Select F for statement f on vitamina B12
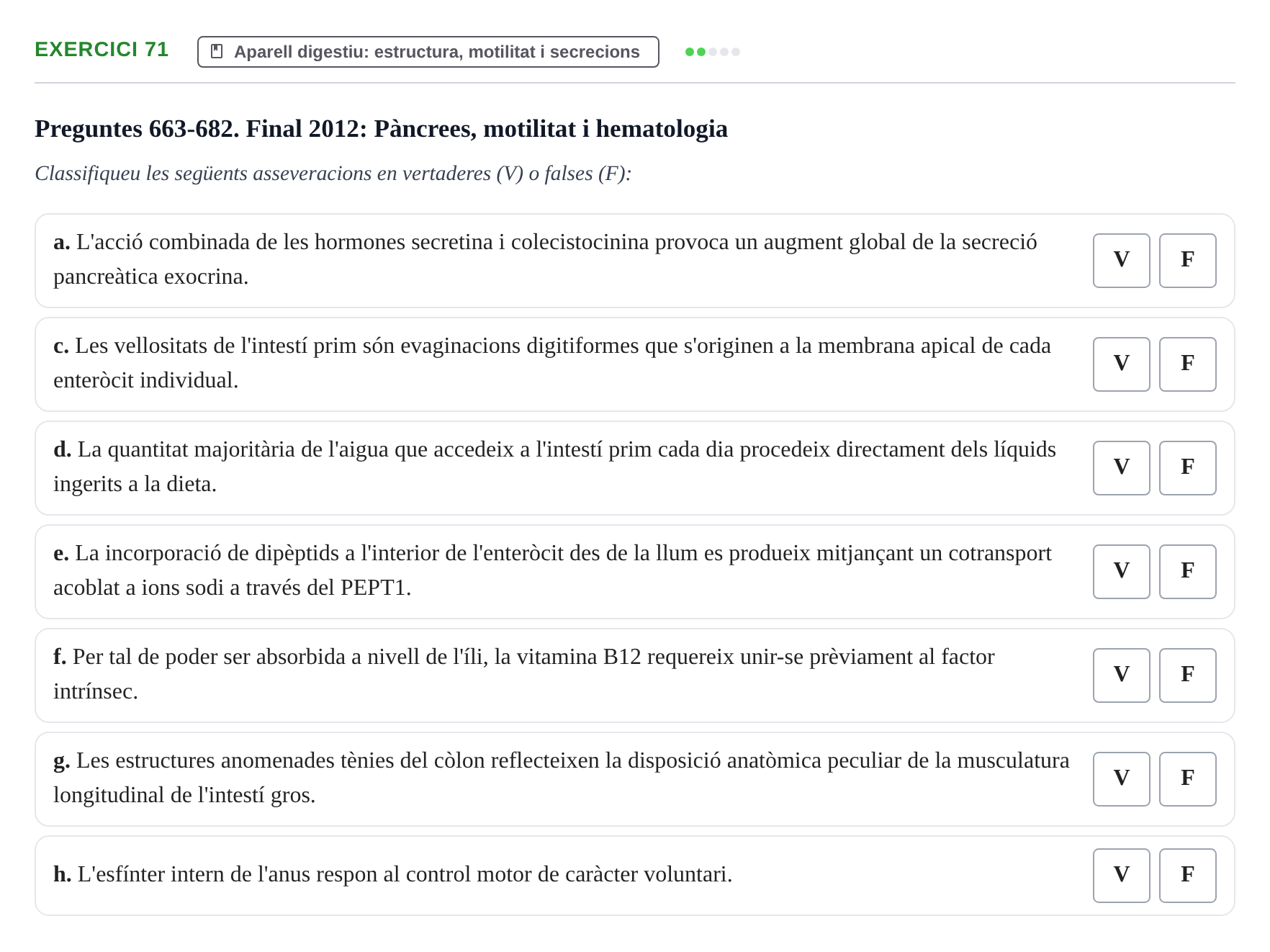 pos(1187,675)
